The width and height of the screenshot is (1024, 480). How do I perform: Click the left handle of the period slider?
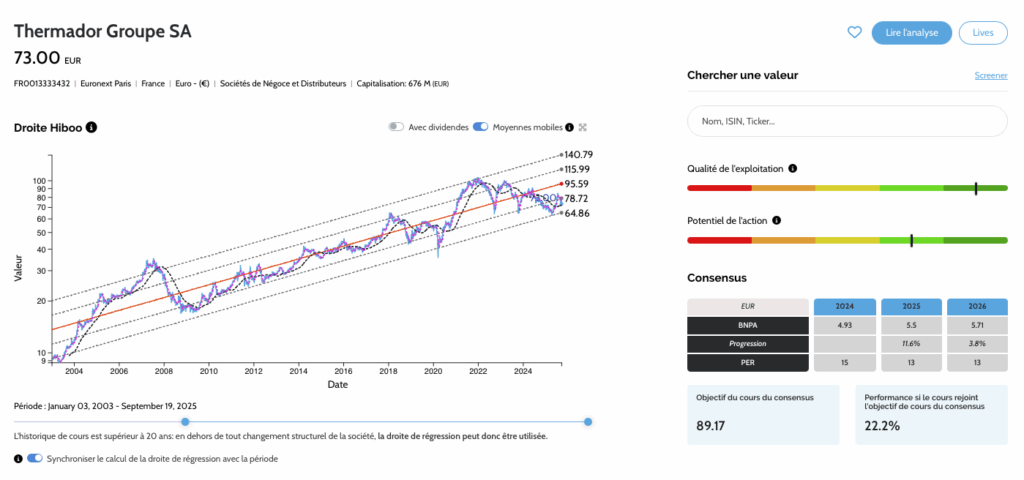click(x=185, y=422)
